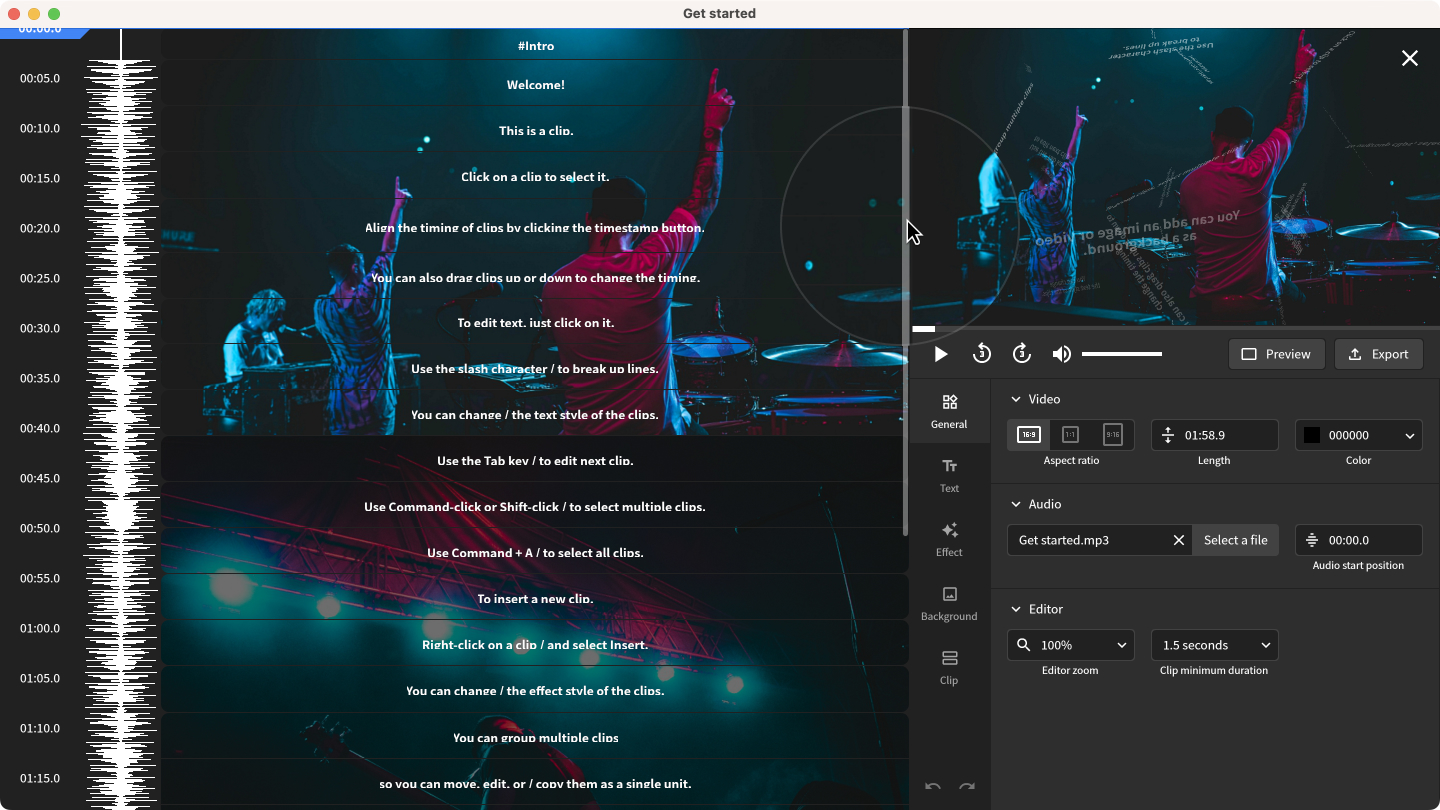Set aspect ratio to 9:16 vertical
The height and width of the screenshot is (810, 1440).
tap(1112, 435)
